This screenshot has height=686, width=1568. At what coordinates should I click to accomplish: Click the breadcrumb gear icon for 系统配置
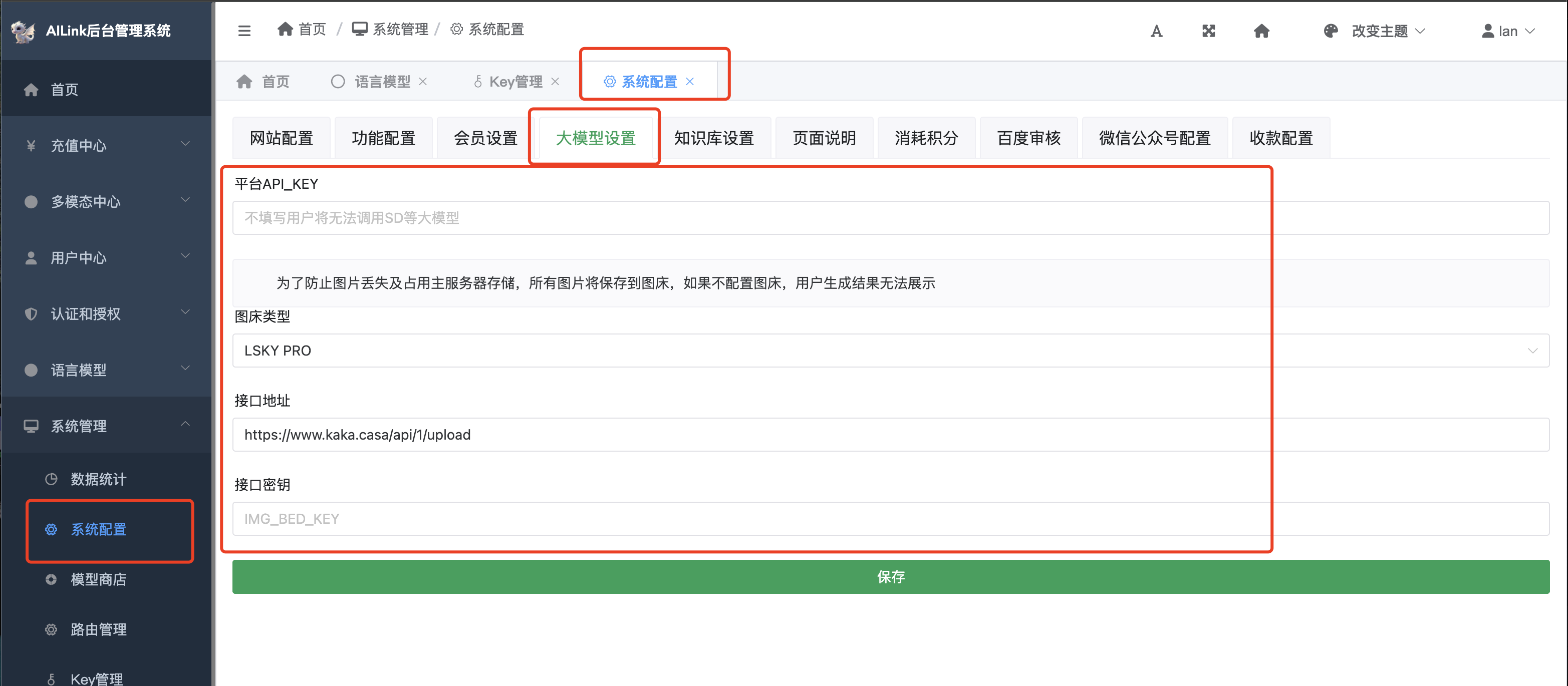coord(456,29)
